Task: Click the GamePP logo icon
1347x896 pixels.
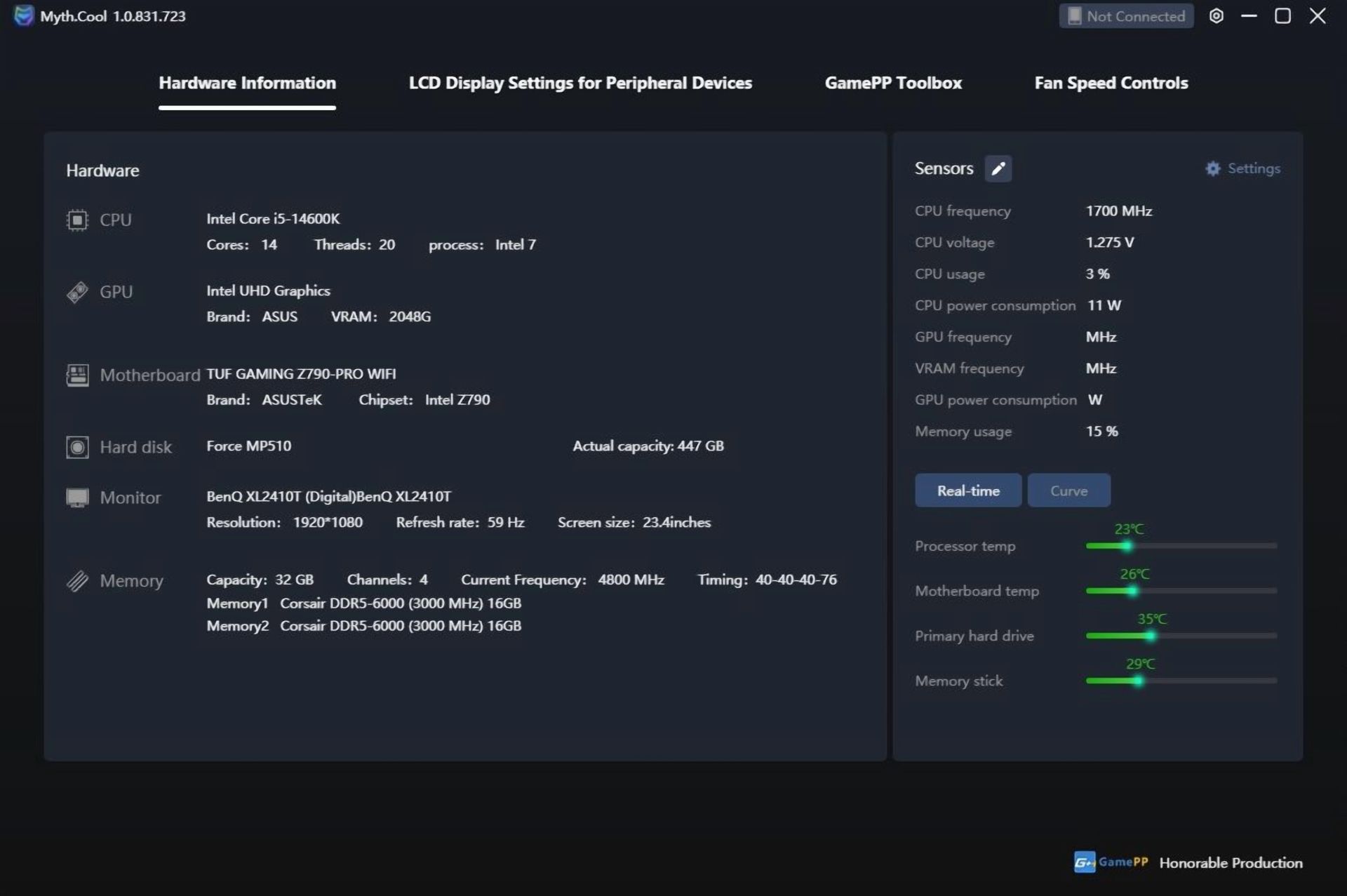Action: click(x=1084, y=862)
